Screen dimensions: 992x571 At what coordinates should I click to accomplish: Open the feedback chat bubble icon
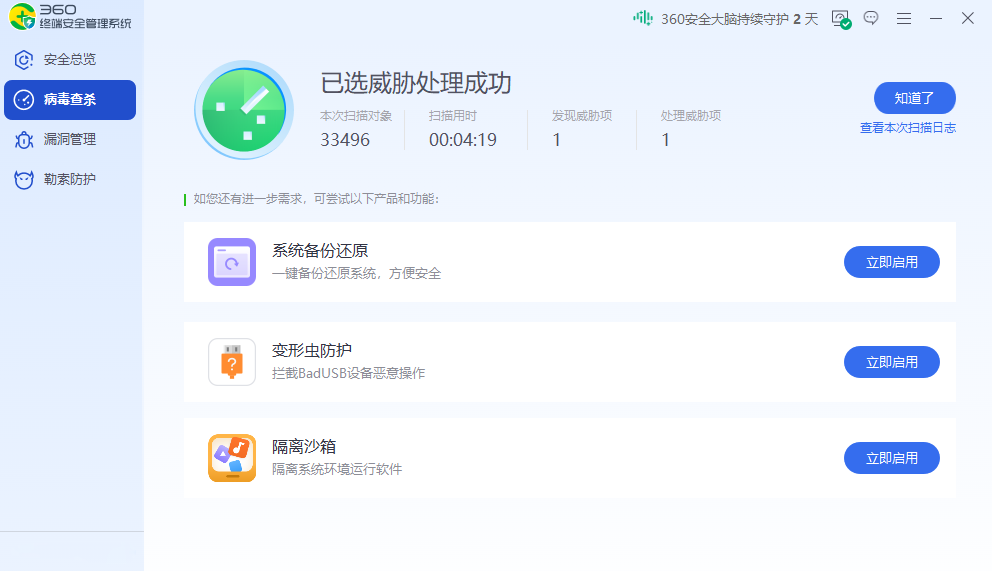(x=871, y=18)
